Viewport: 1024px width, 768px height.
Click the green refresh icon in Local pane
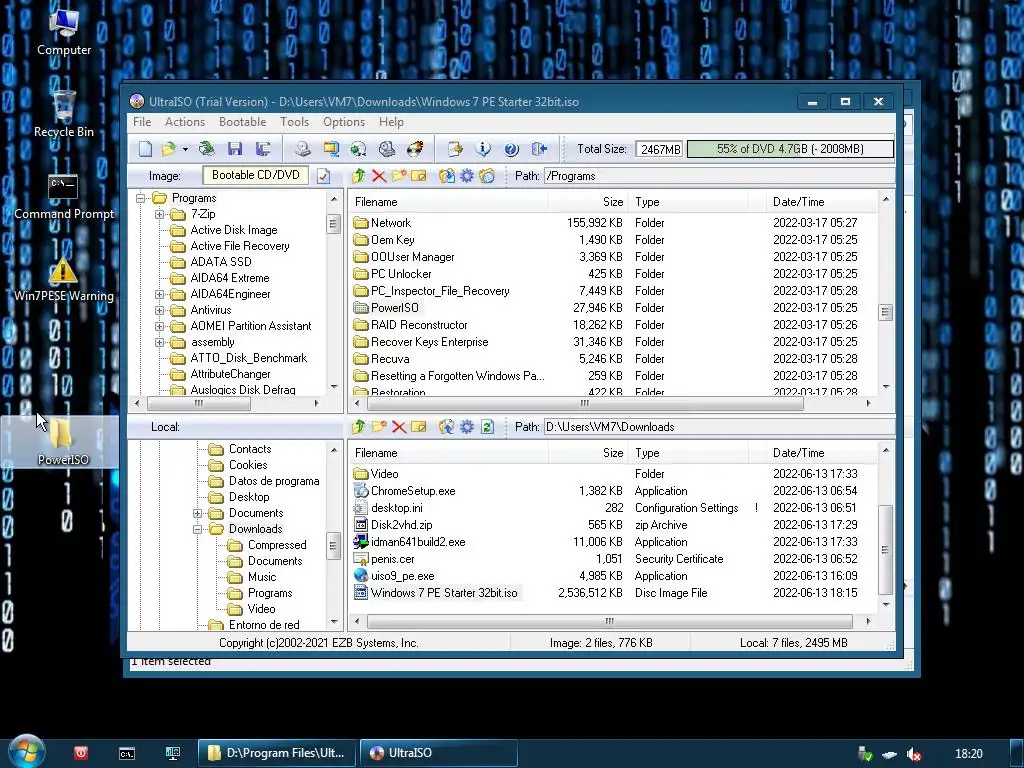(487, 426)
